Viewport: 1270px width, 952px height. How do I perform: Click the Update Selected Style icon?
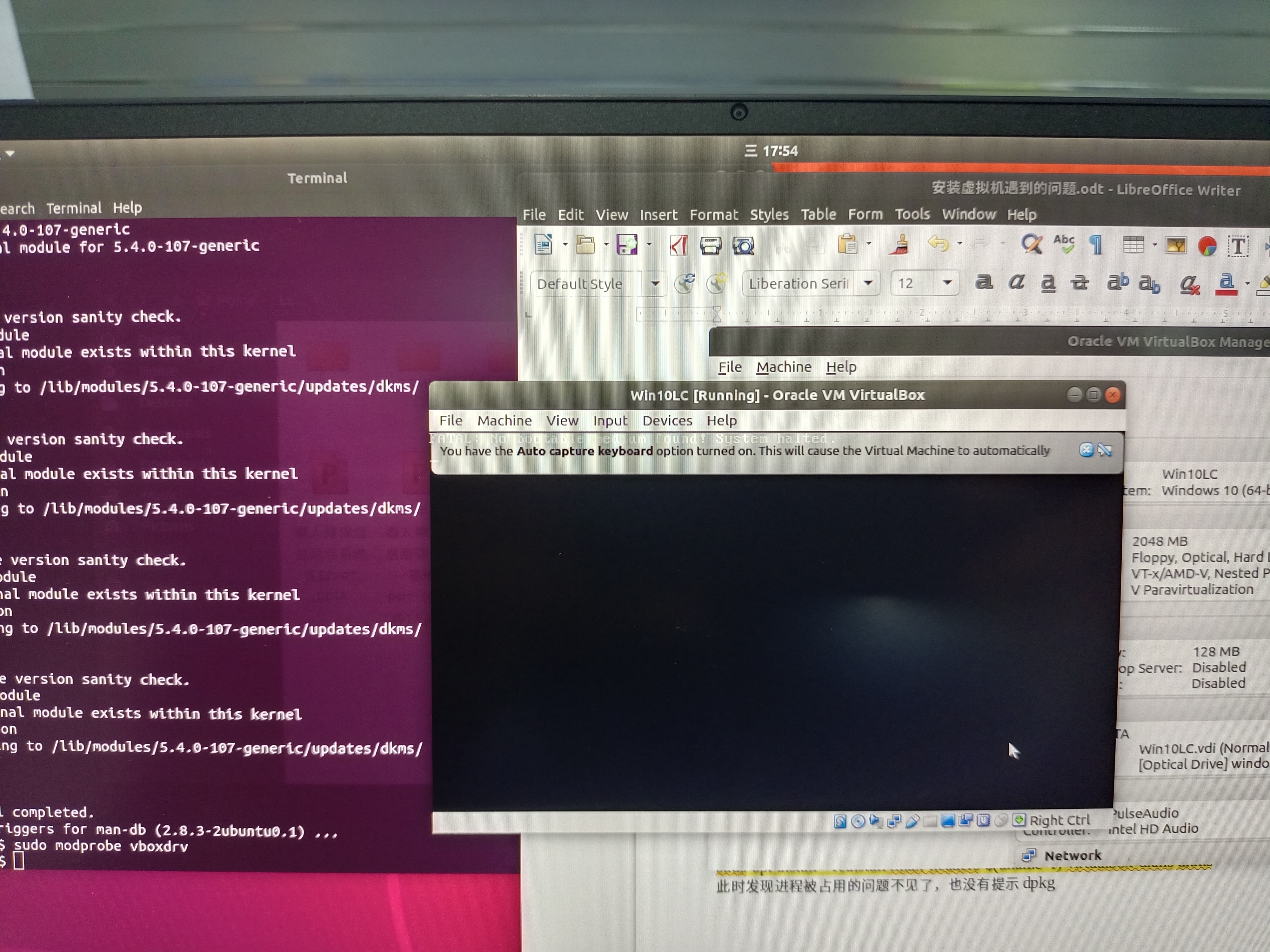(x=685, y=283)
